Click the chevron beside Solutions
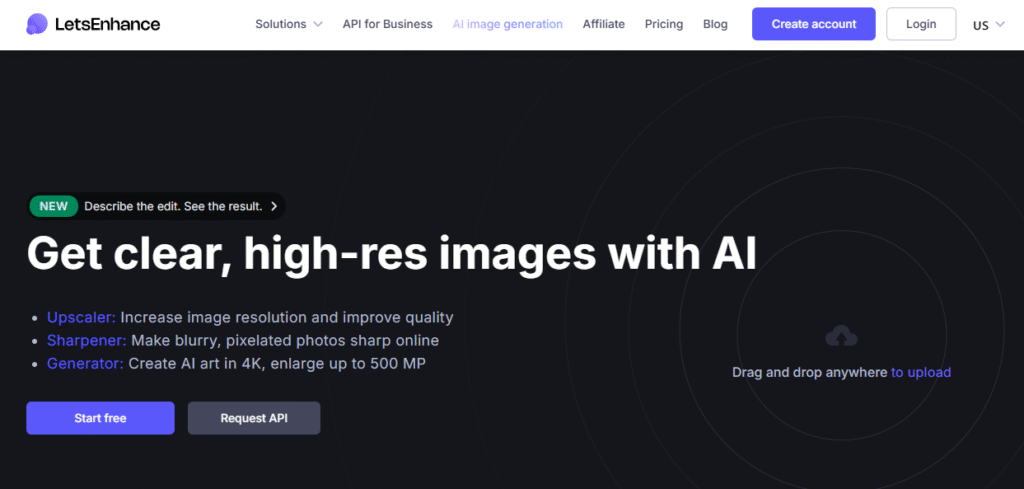 click(x=317, y=24)
